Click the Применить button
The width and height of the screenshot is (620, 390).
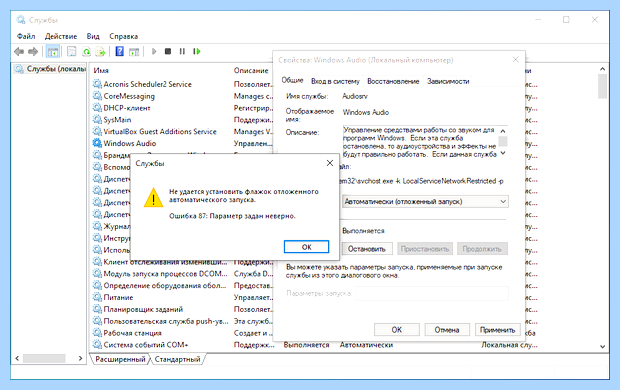[x=497, y=330]
